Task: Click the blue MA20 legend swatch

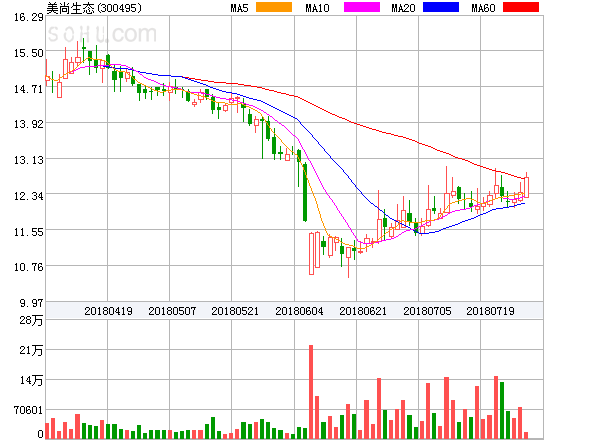Action: (441, 7)
